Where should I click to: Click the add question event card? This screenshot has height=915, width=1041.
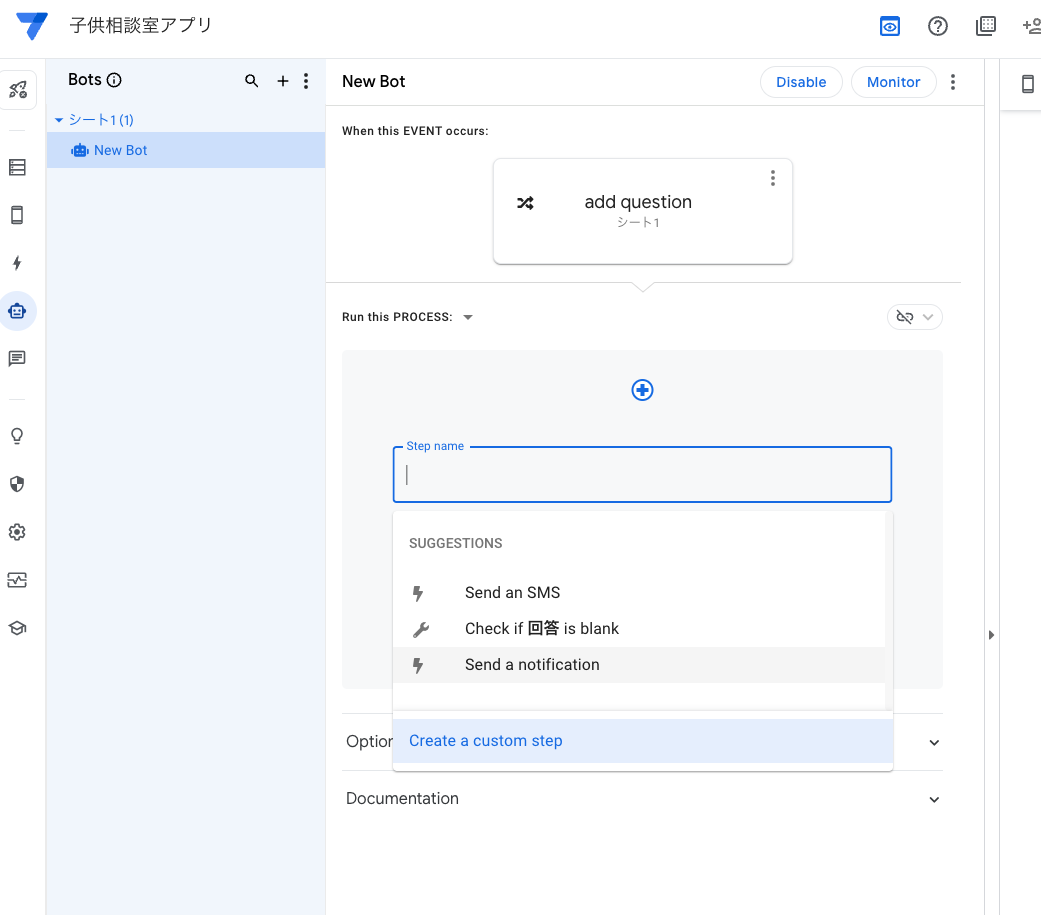643,211
